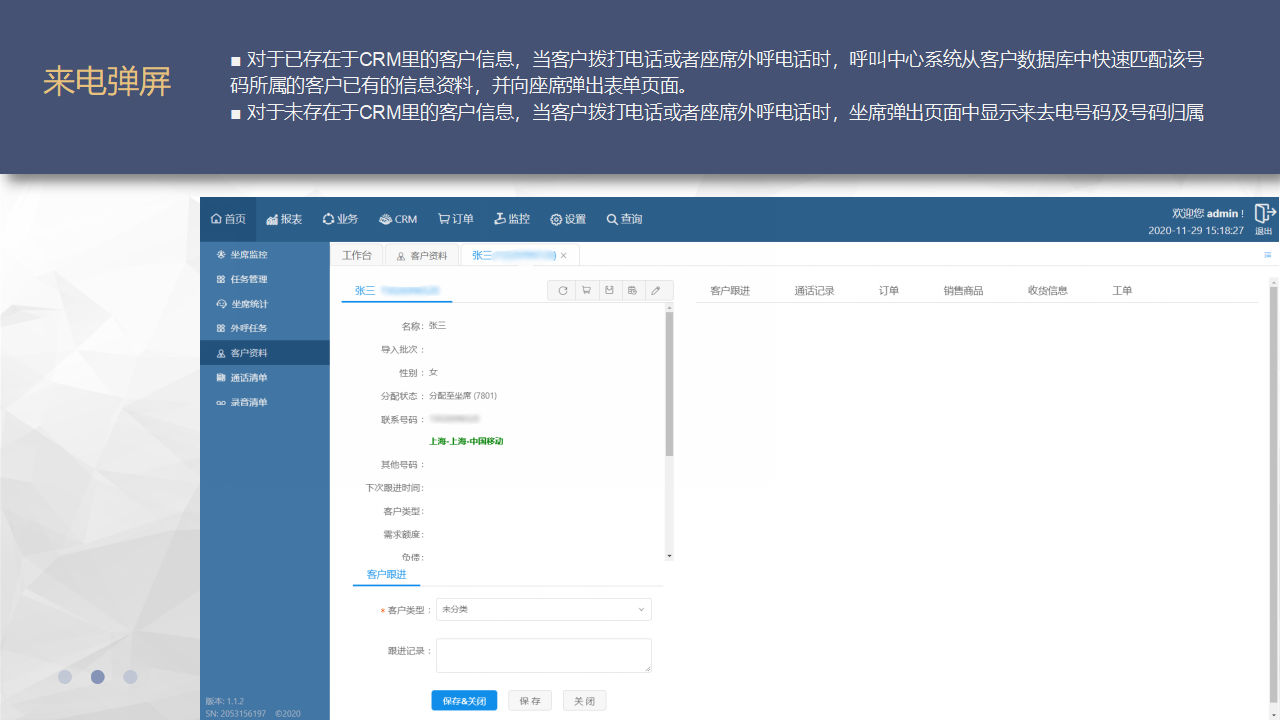Click the 保存 save button
The width and height of the screenshot is (1280, 720).
[x=530, y=701]
